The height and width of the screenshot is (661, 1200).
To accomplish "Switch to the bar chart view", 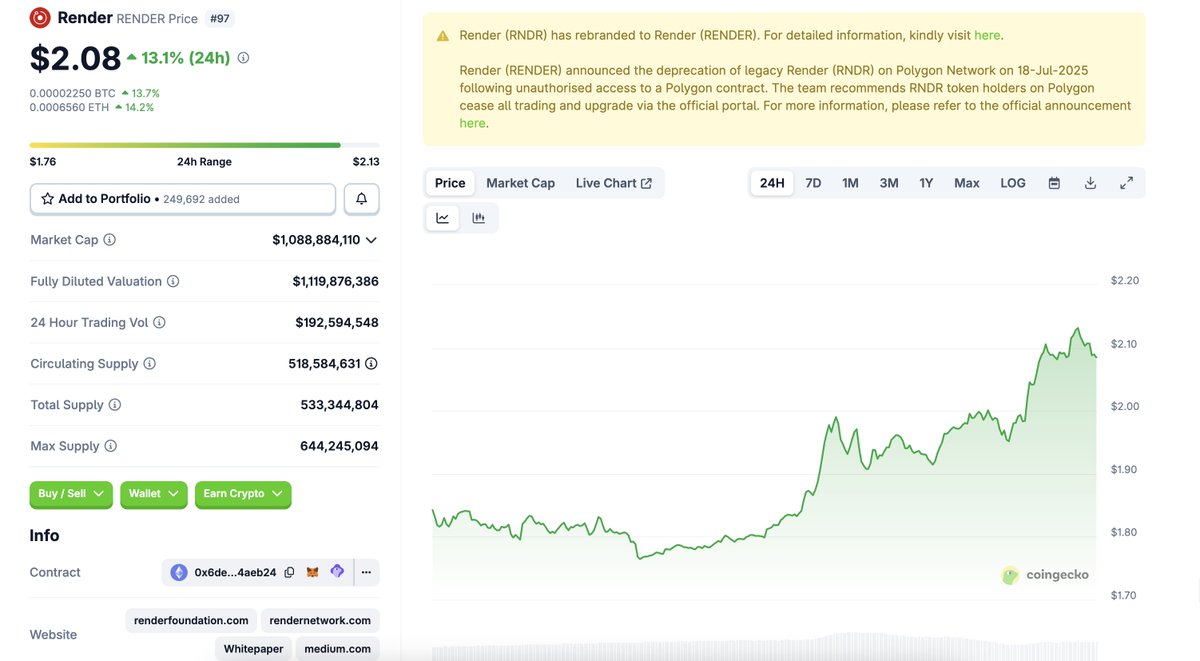I will [478, 217].
